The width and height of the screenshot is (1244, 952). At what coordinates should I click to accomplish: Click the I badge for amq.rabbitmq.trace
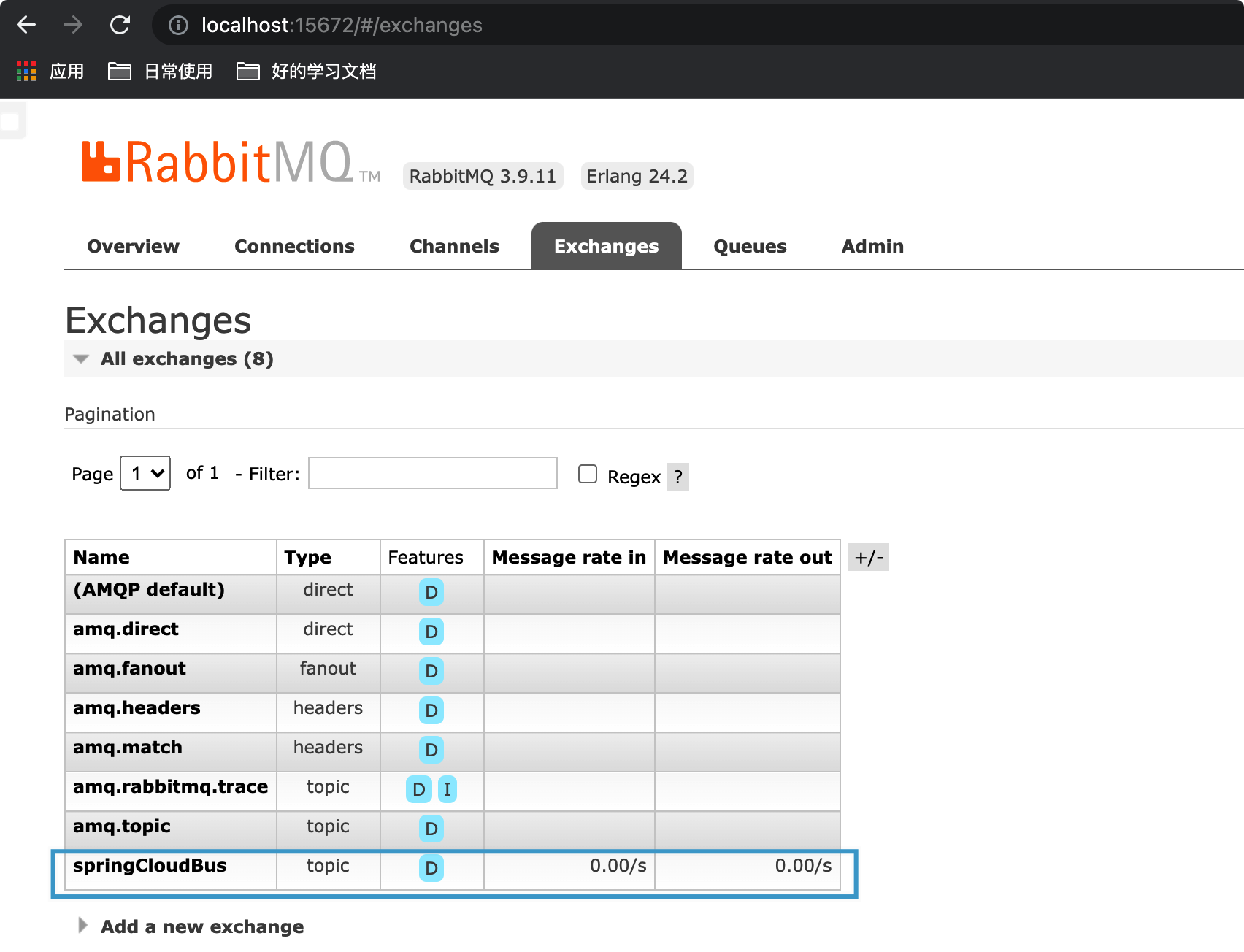tap(448, 789)
